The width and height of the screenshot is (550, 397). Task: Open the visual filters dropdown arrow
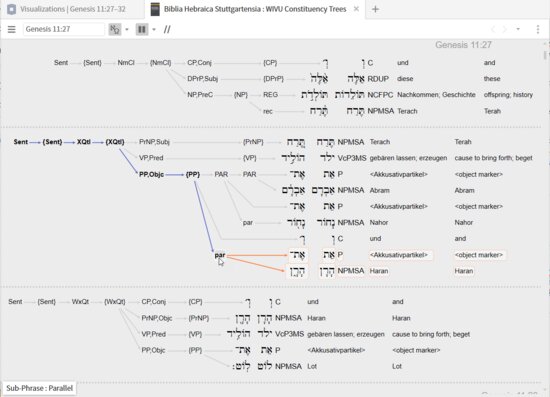click(127, 29)
